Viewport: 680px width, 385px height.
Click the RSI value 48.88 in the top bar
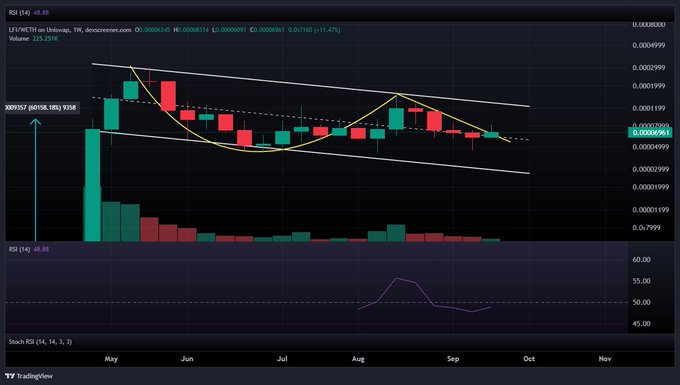(41, 13)
